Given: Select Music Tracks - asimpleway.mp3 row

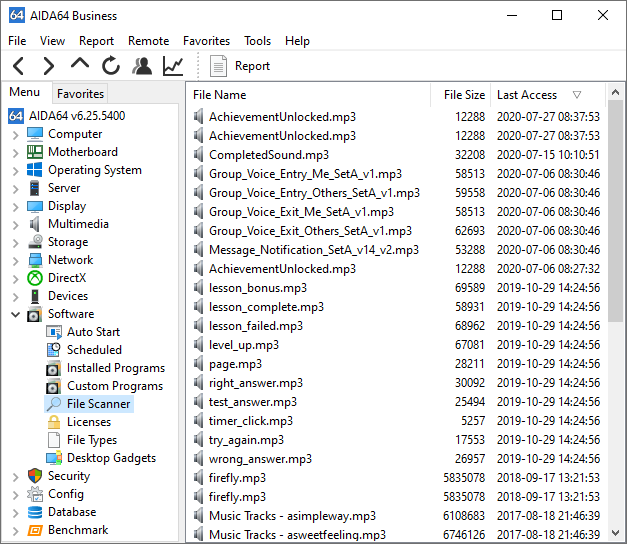Looking at the screenshot, I should tap(396, 516).
